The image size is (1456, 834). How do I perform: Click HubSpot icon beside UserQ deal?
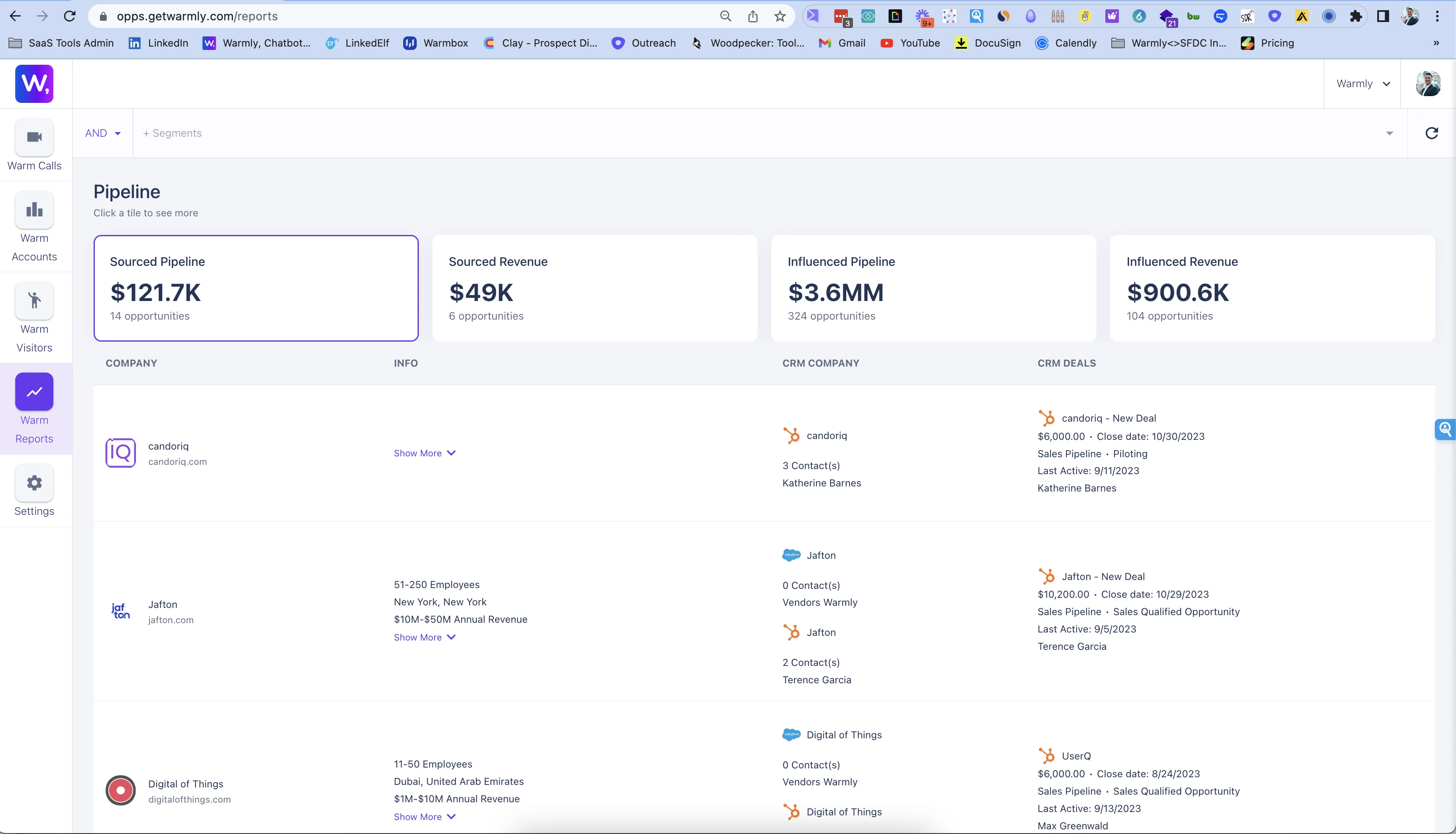point(1046,756)
